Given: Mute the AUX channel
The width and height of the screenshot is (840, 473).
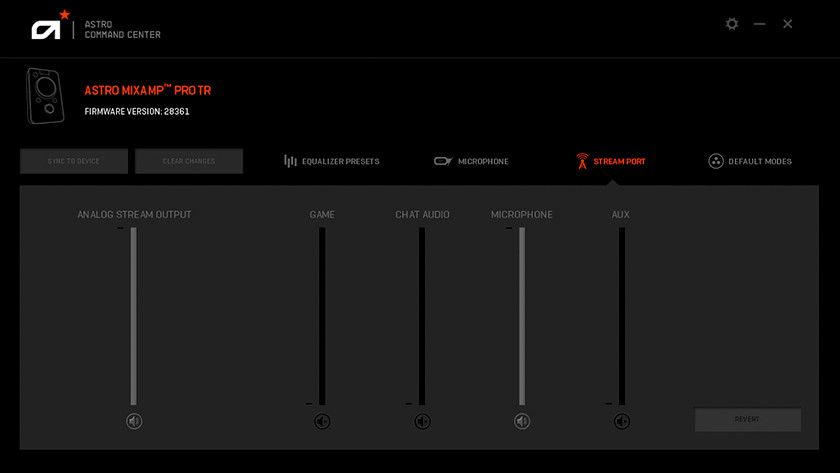Looking at the screenshot, I should click(x=622, y=421).
